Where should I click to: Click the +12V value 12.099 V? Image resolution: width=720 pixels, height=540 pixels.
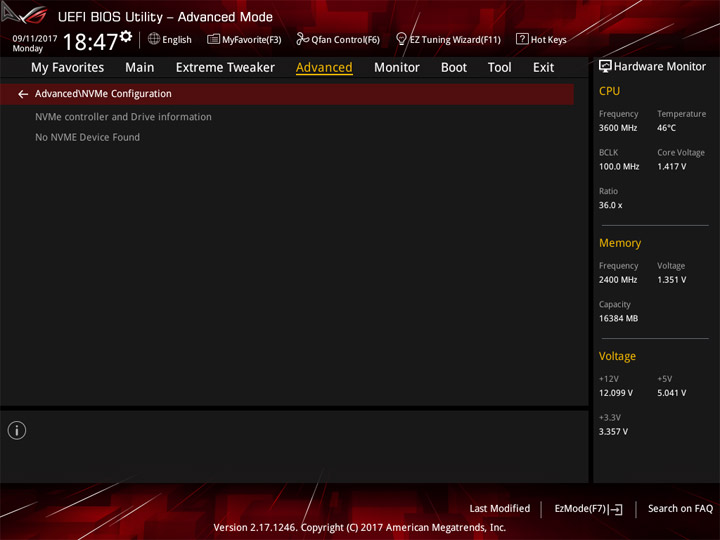pos(616,393)
